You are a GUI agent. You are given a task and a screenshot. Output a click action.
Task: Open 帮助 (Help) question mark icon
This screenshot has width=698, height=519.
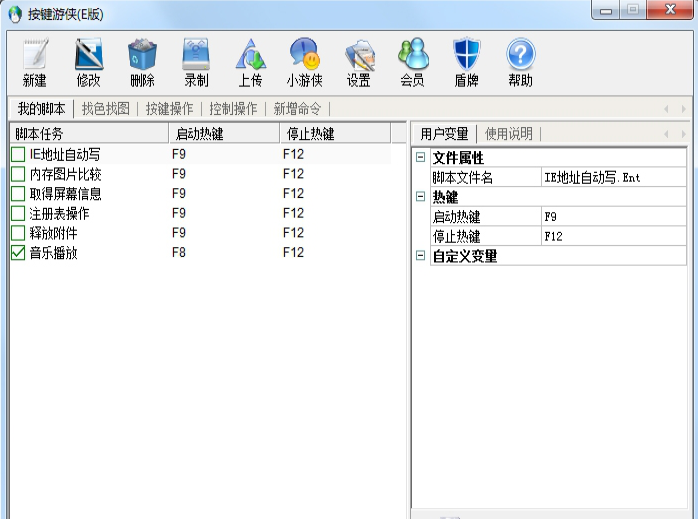point(520,54)
